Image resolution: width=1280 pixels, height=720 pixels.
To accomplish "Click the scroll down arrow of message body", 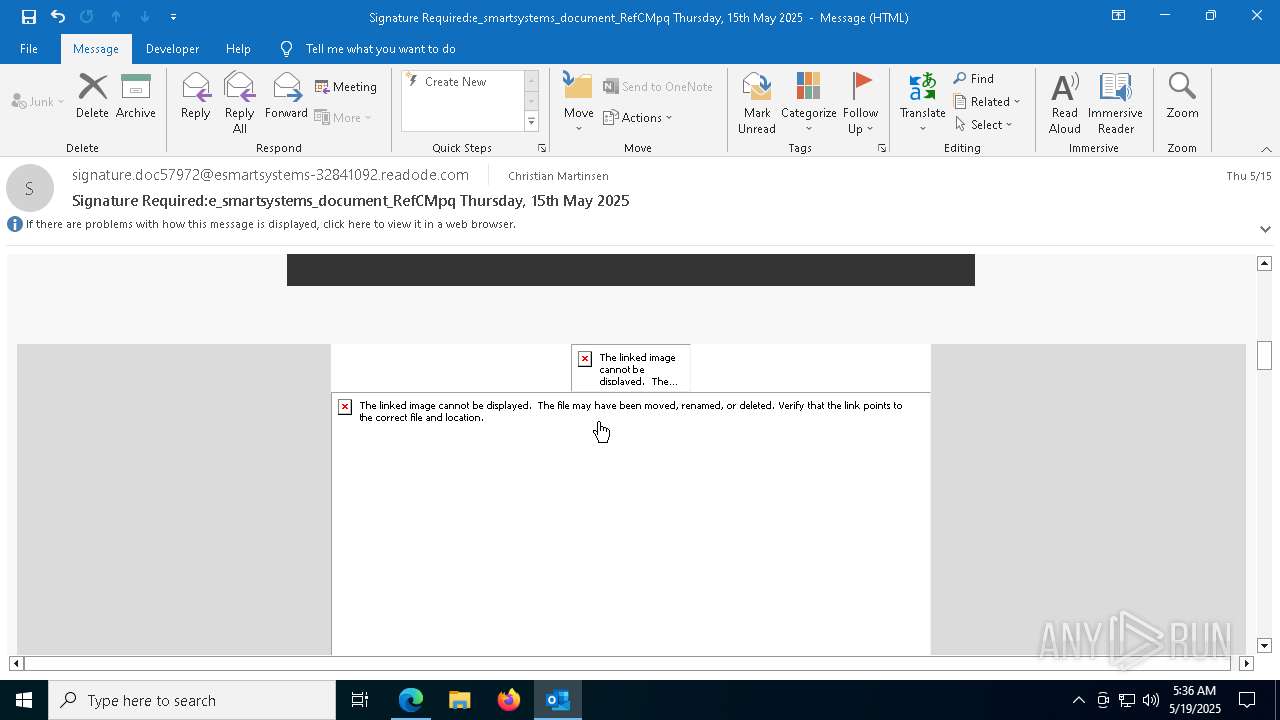I will pos(1264,646).
